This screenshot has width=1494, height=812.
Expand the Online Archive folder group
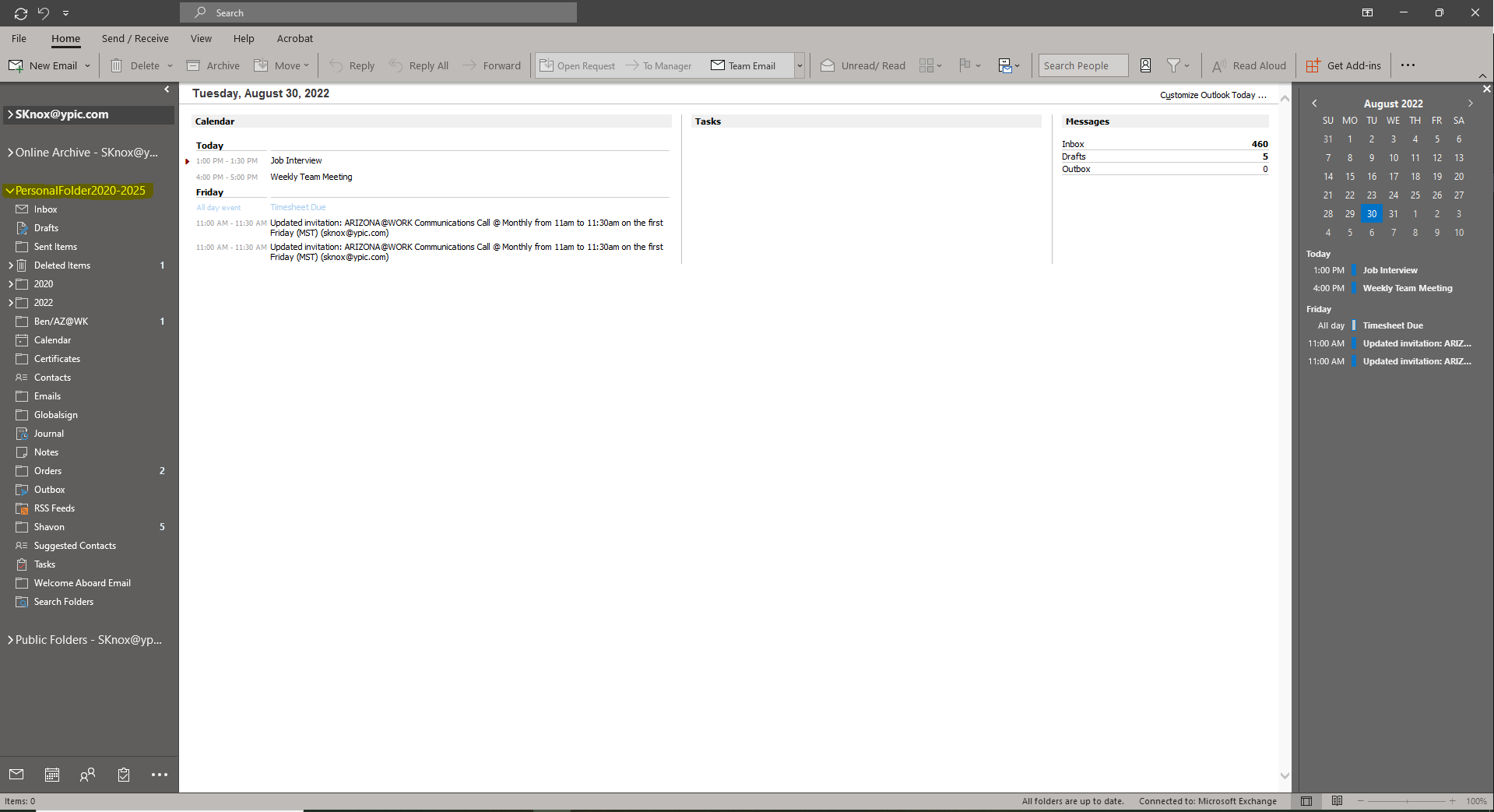pos(10,153)
